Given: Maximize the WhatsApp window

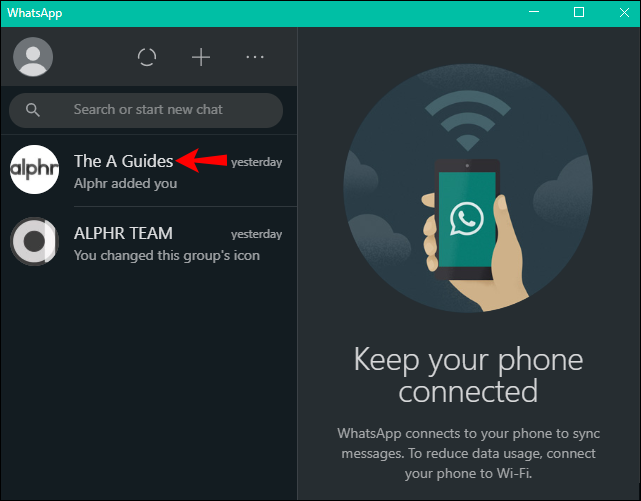Looking at the screenshot, I should tap(579, 13).
